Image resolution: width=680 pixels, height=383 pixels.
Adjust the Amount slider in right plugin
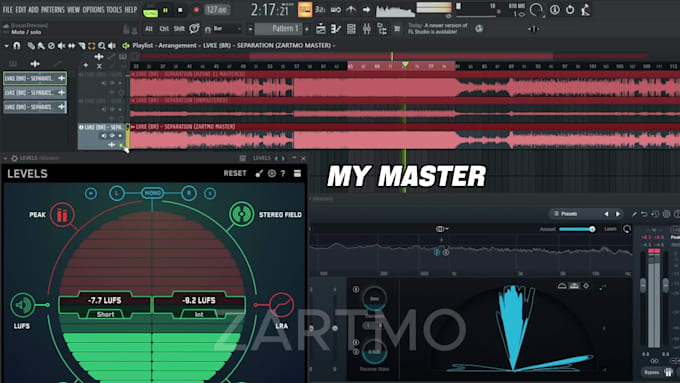[576, 229]
